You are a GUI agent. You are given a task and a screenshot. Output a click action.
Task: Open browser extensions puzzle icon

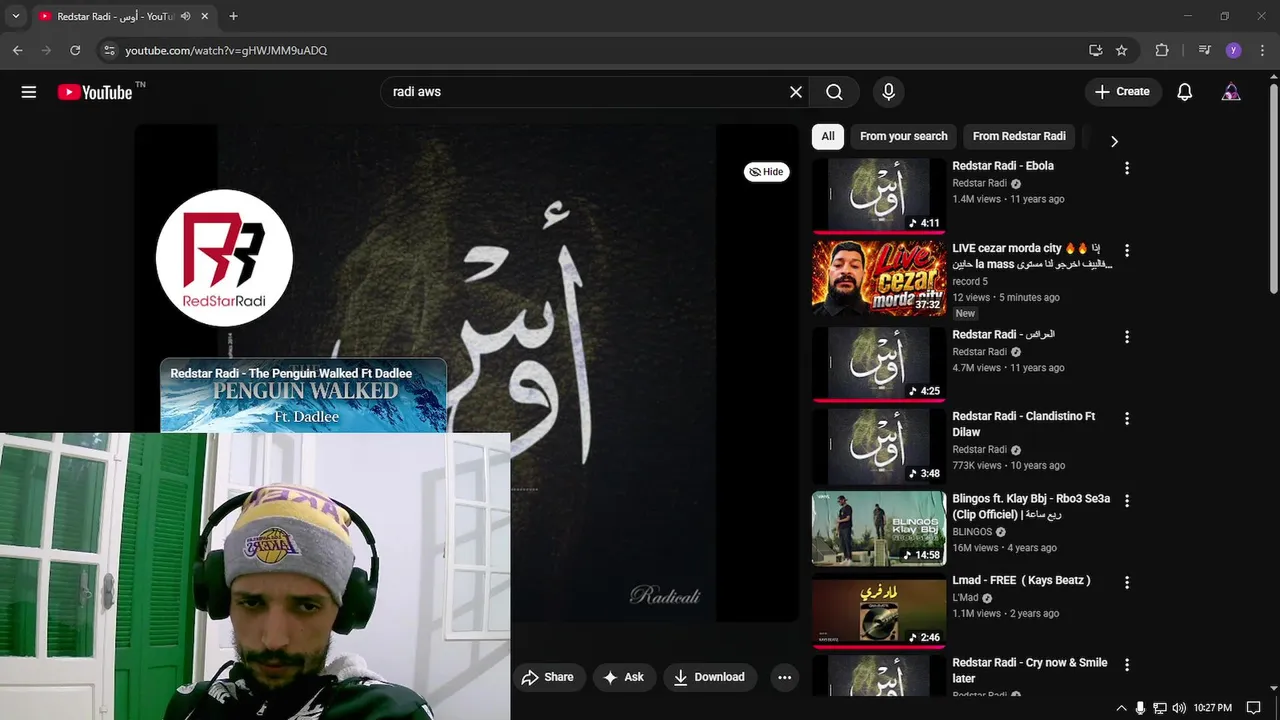coord(1162,50)
